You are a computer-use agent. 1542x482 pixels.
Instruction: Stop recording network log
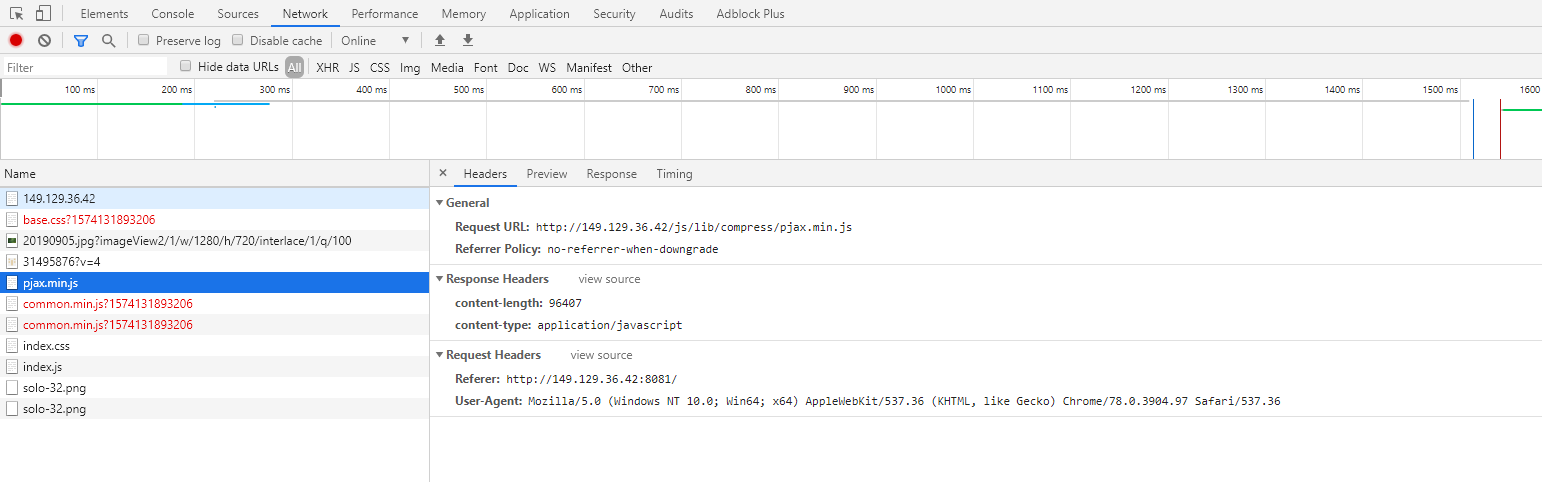(x=16, y=41)
